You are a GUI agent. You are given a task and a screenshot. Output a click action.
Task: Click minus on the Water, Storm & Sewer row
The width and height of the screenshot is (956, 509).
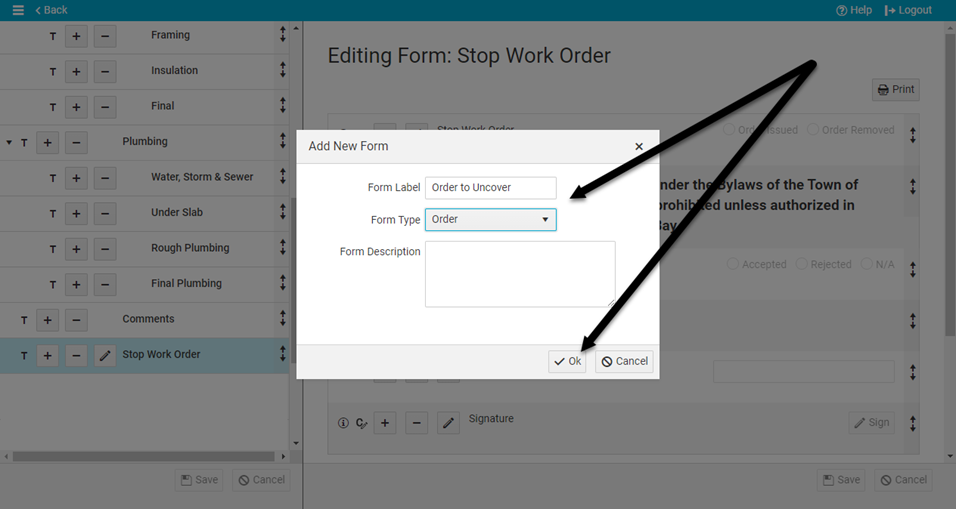(x=105, y=178)
